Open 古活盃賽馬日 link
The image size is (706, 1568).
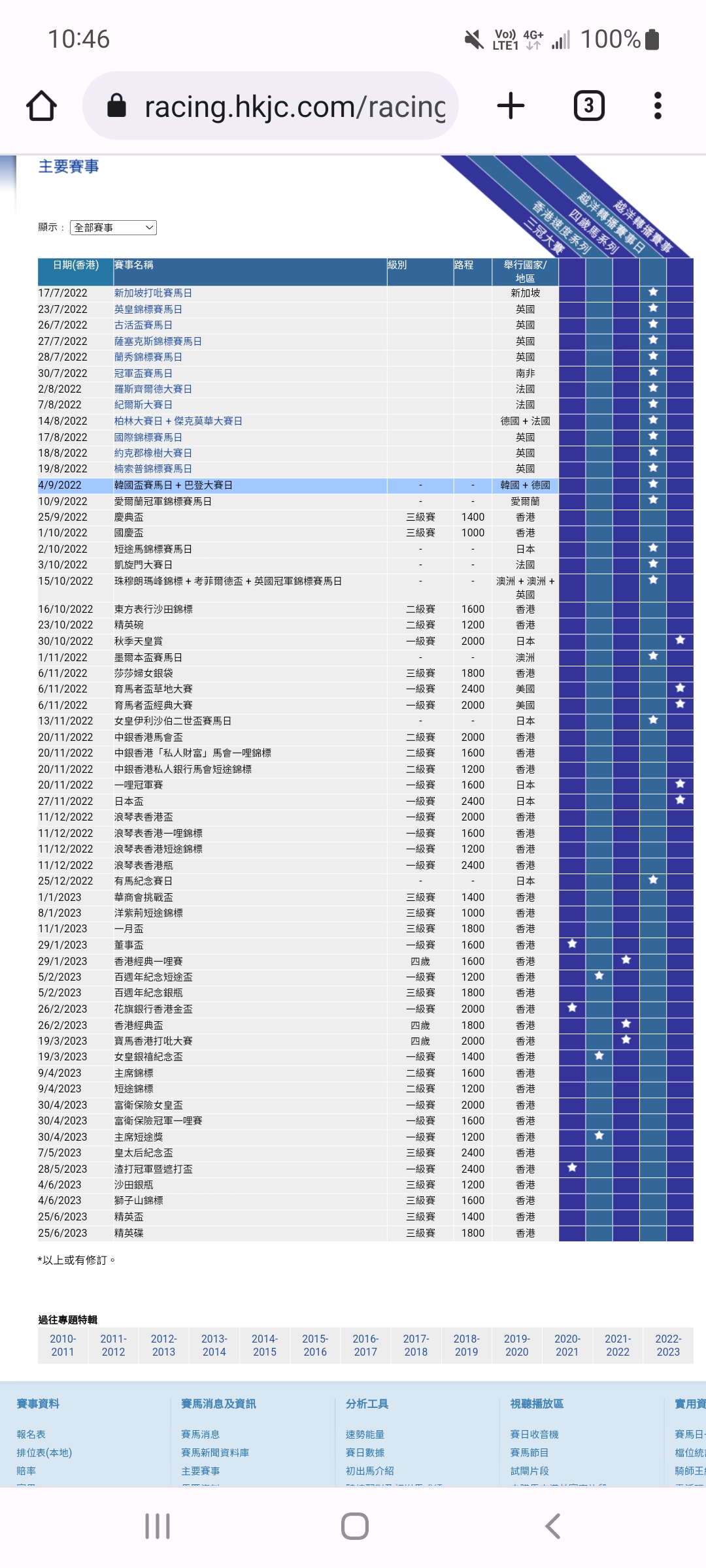click(143, 325)
